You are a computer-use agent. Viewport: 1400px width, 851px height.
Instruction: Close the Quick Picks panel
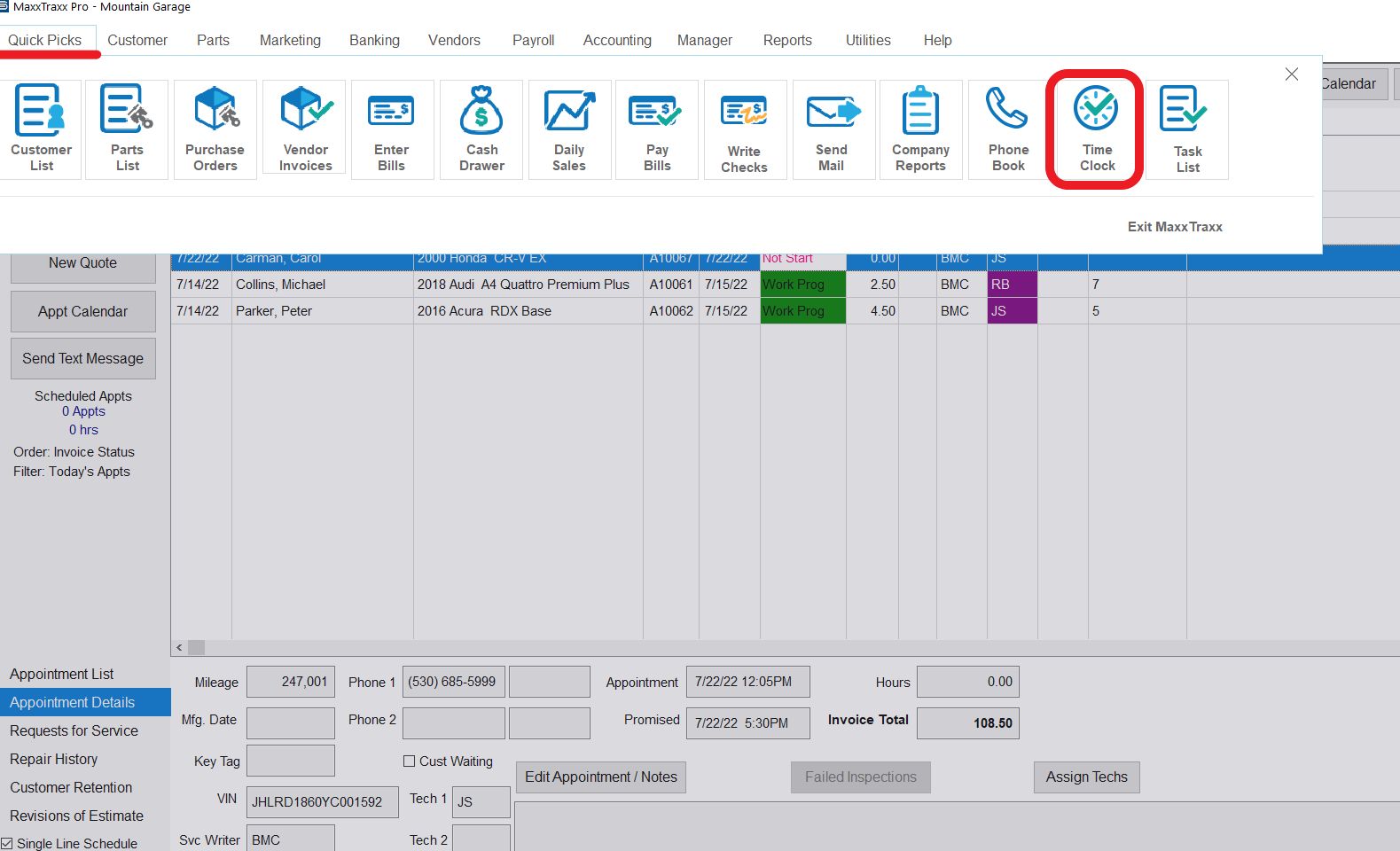pos(1292,74)
